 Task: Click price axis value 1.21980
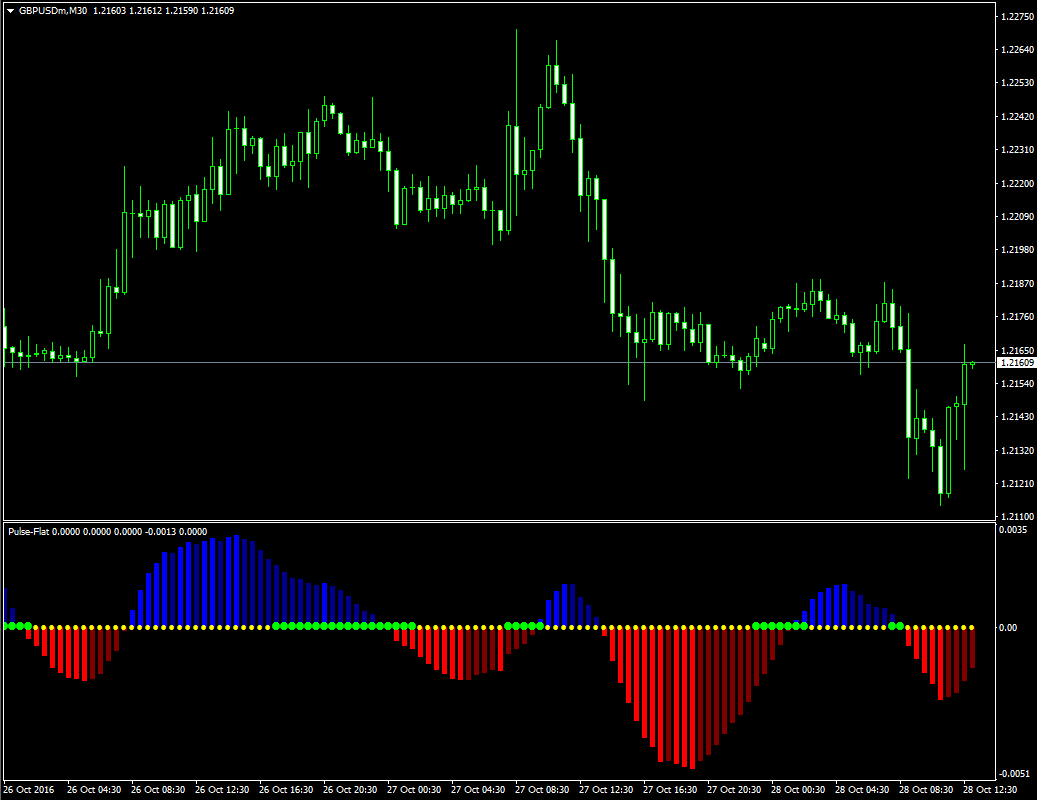click(x=1017, y=249)
